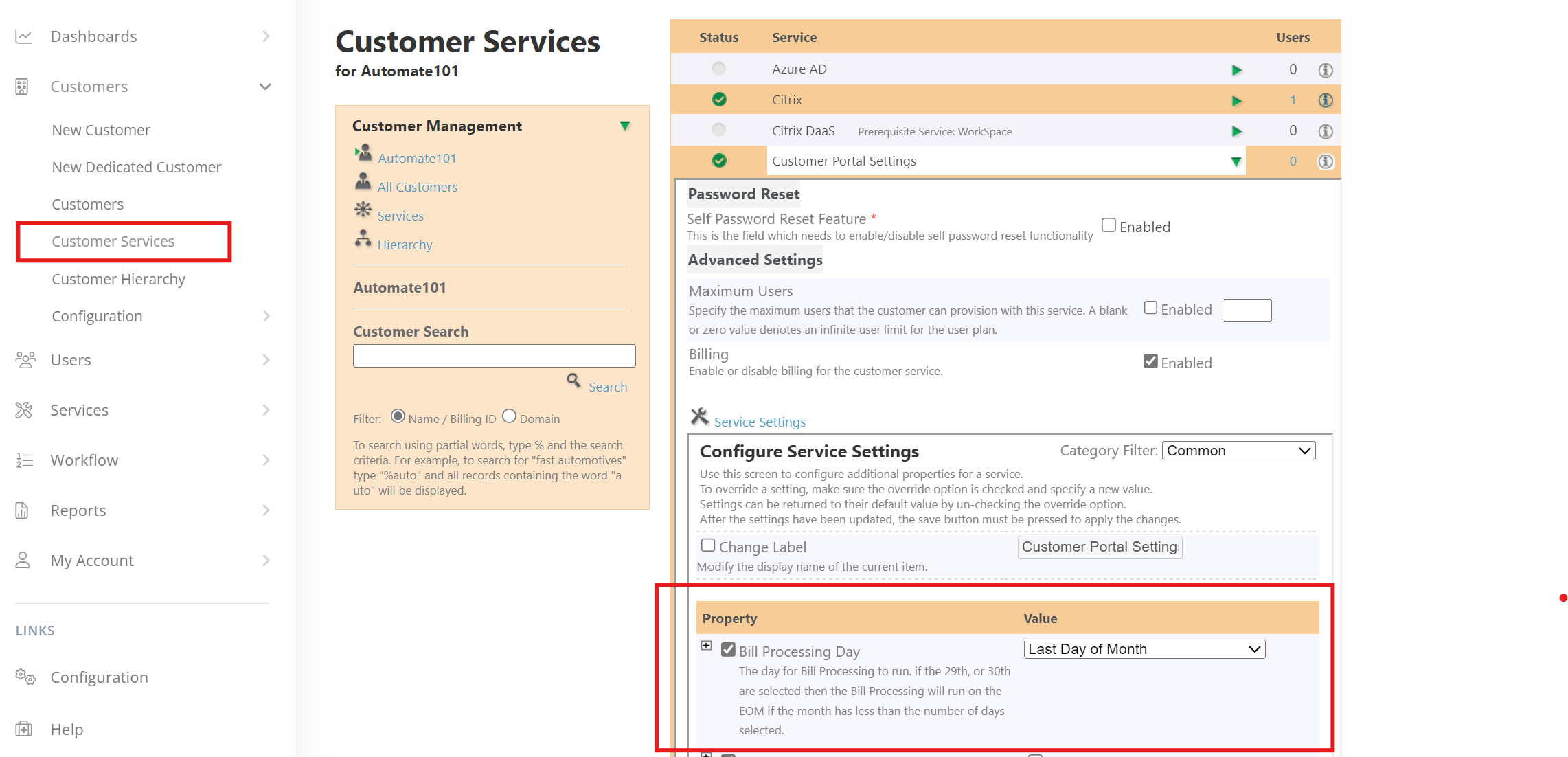The image size is (1568, 757).
Task: Click the Hierarchy link in Customer Management
Action: pyautogui.click(x=405, y=245)
